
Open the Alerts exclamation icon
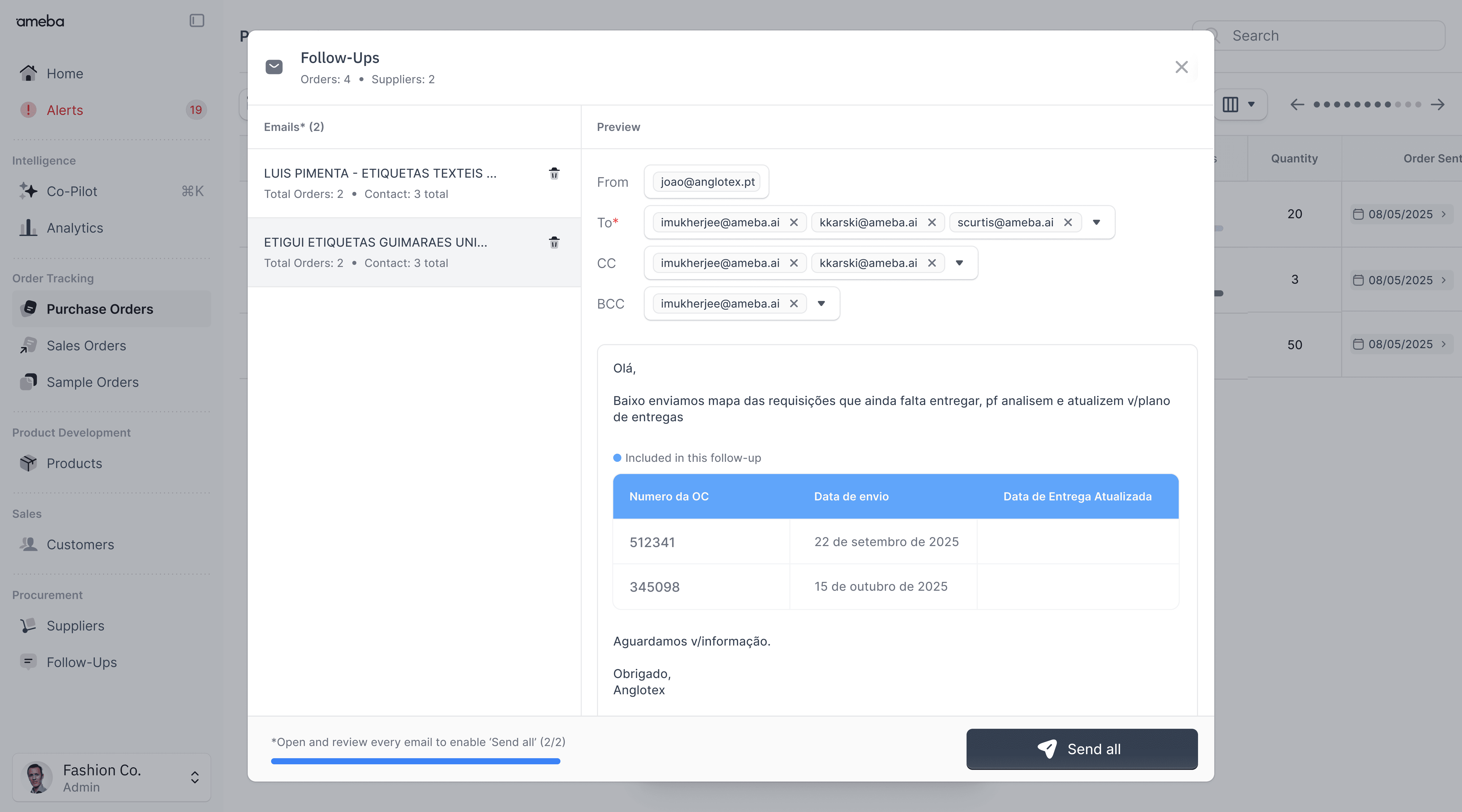tap(28, 110)
